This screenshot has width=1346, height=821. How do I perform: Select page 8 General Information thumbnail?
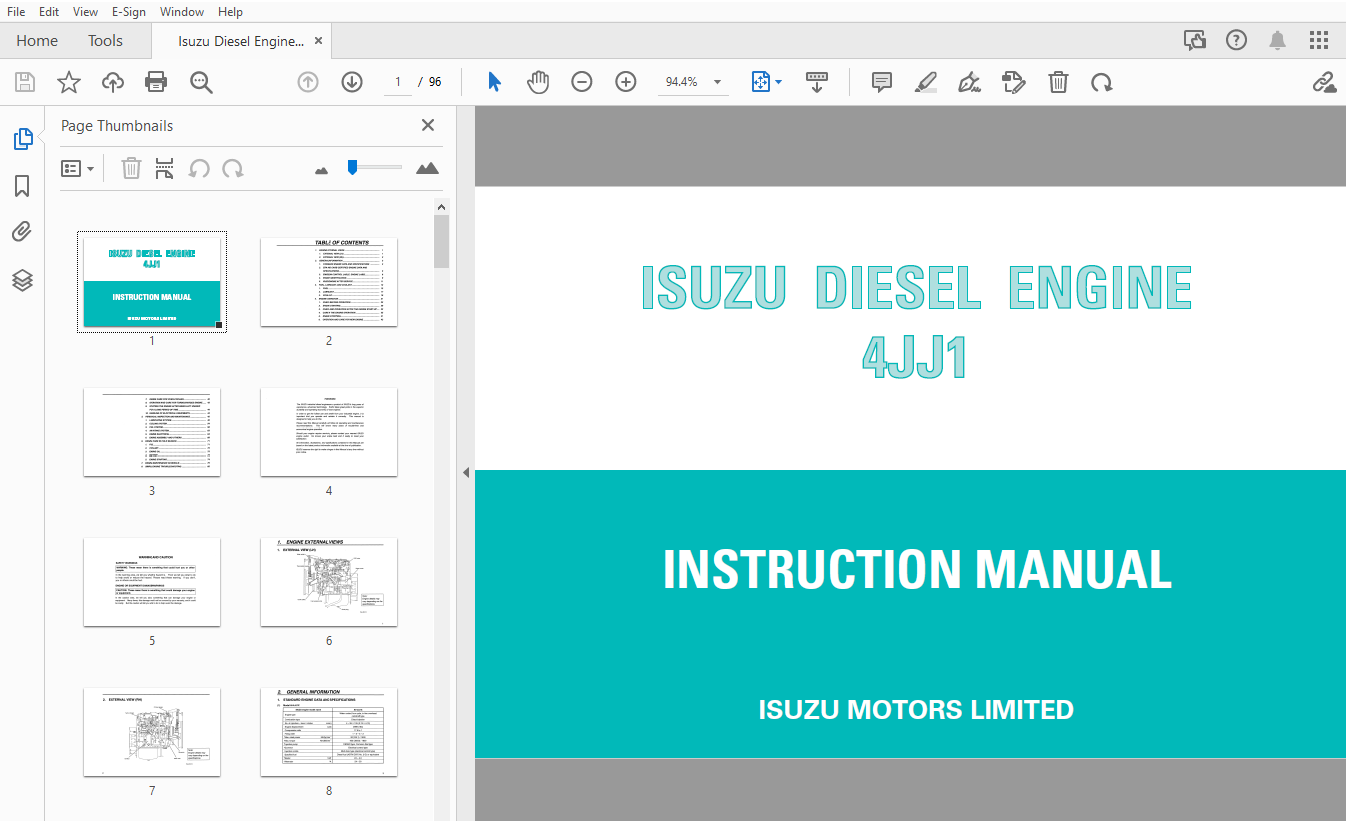329,732
